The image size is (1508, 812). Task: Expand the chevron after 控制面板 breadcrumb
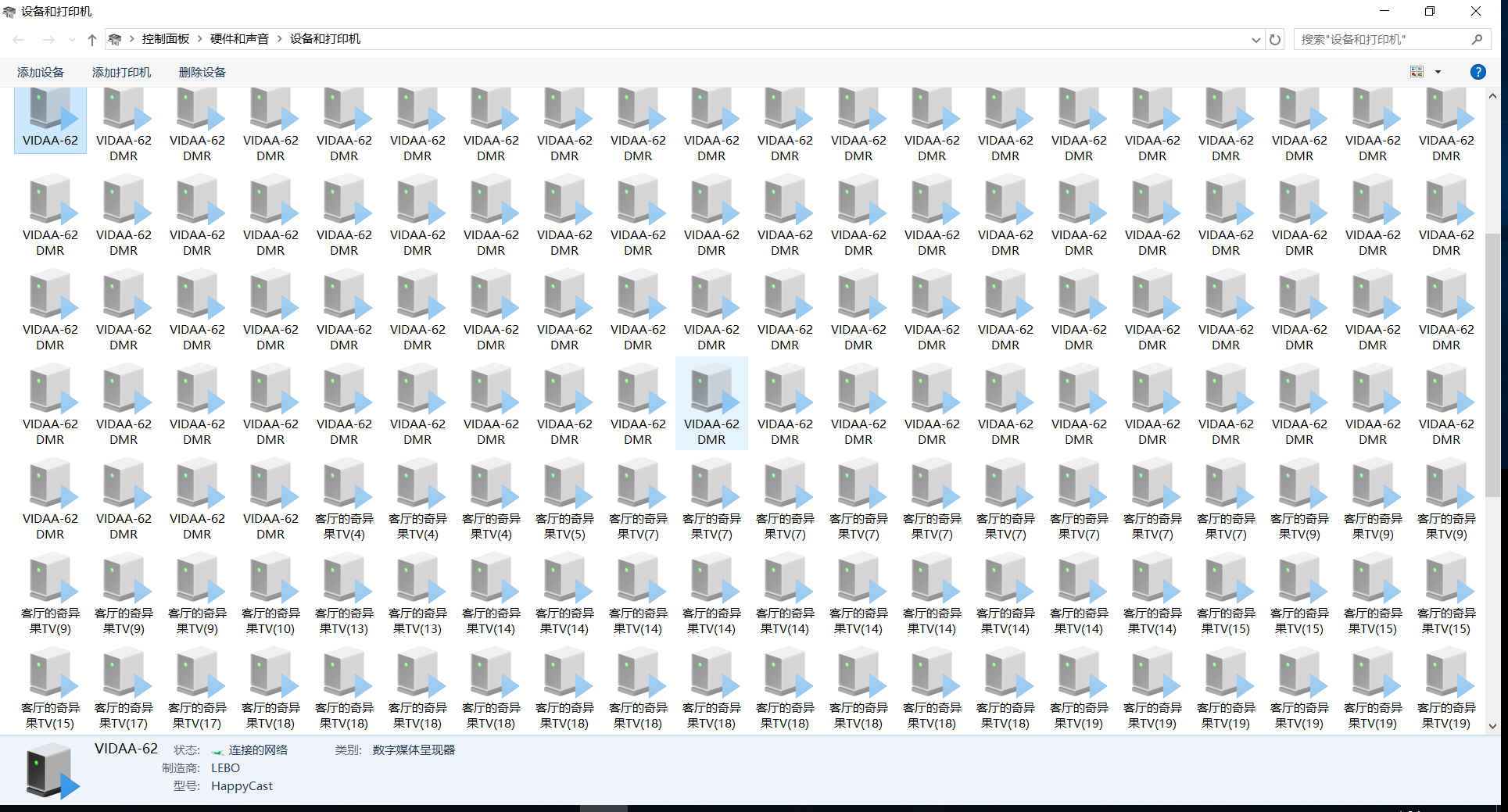(x=200, y=39)
